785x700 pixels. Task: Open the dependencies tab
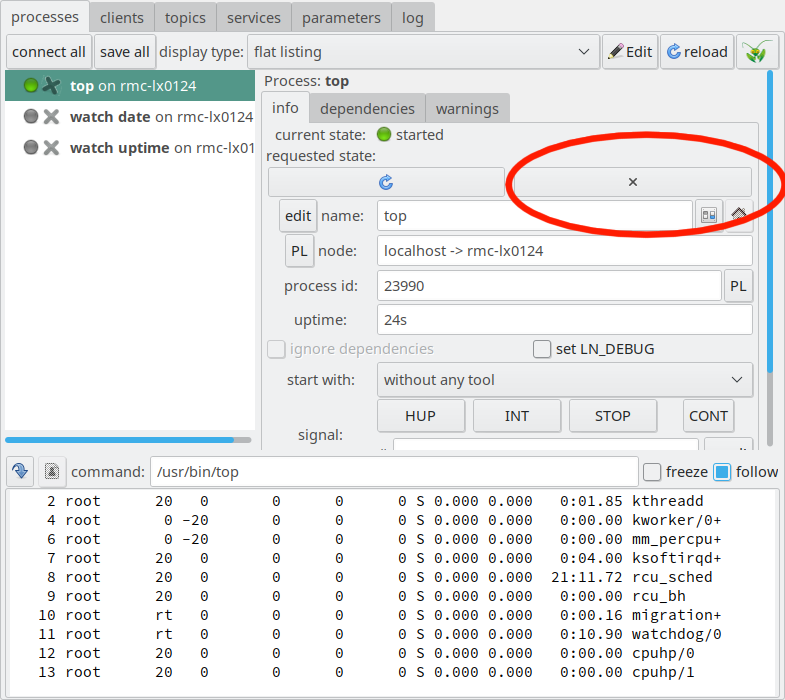point(367,109)
